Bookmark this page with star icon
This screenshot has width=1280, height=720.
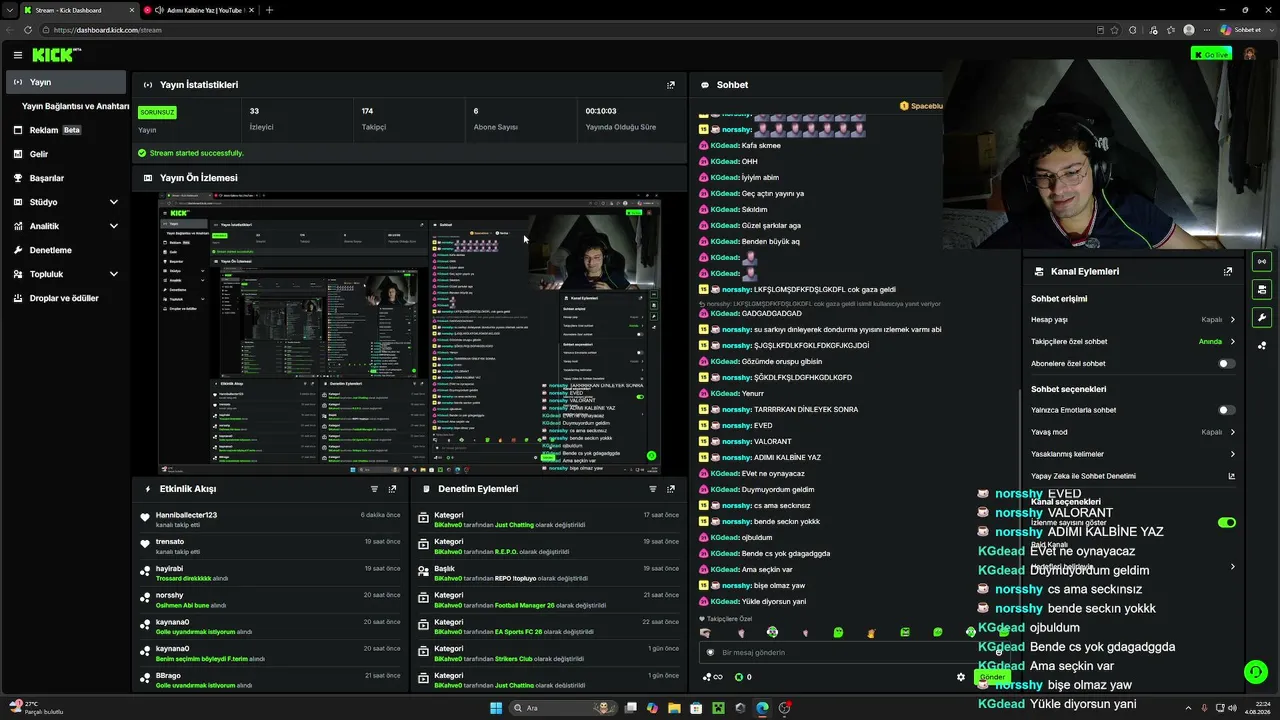click(1115, 30)
